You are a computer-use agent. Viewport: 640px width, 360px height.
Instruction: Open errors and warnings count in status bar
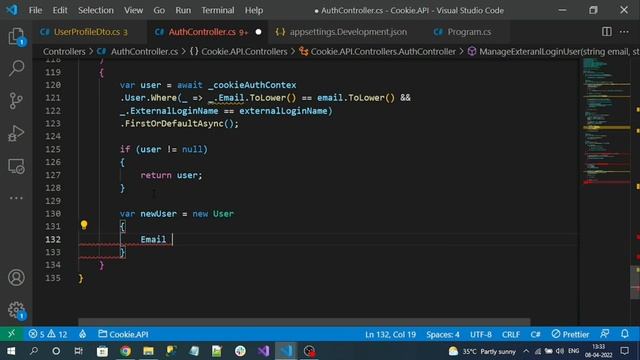click(48, 334)
